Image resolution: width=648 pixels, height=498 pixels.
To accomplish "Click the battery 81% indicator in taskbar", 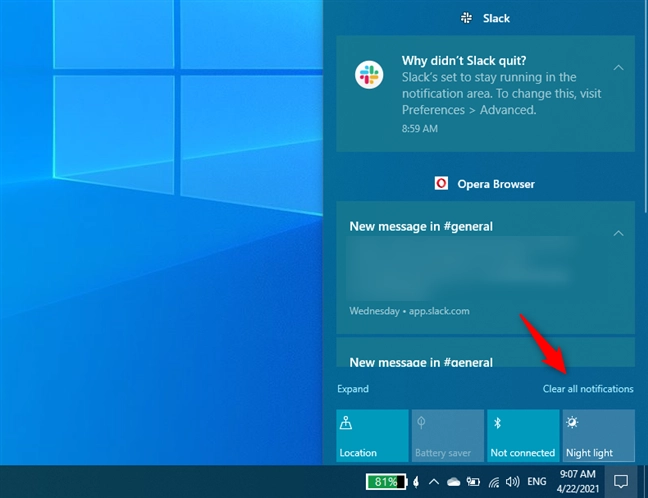I will [386, 481].
